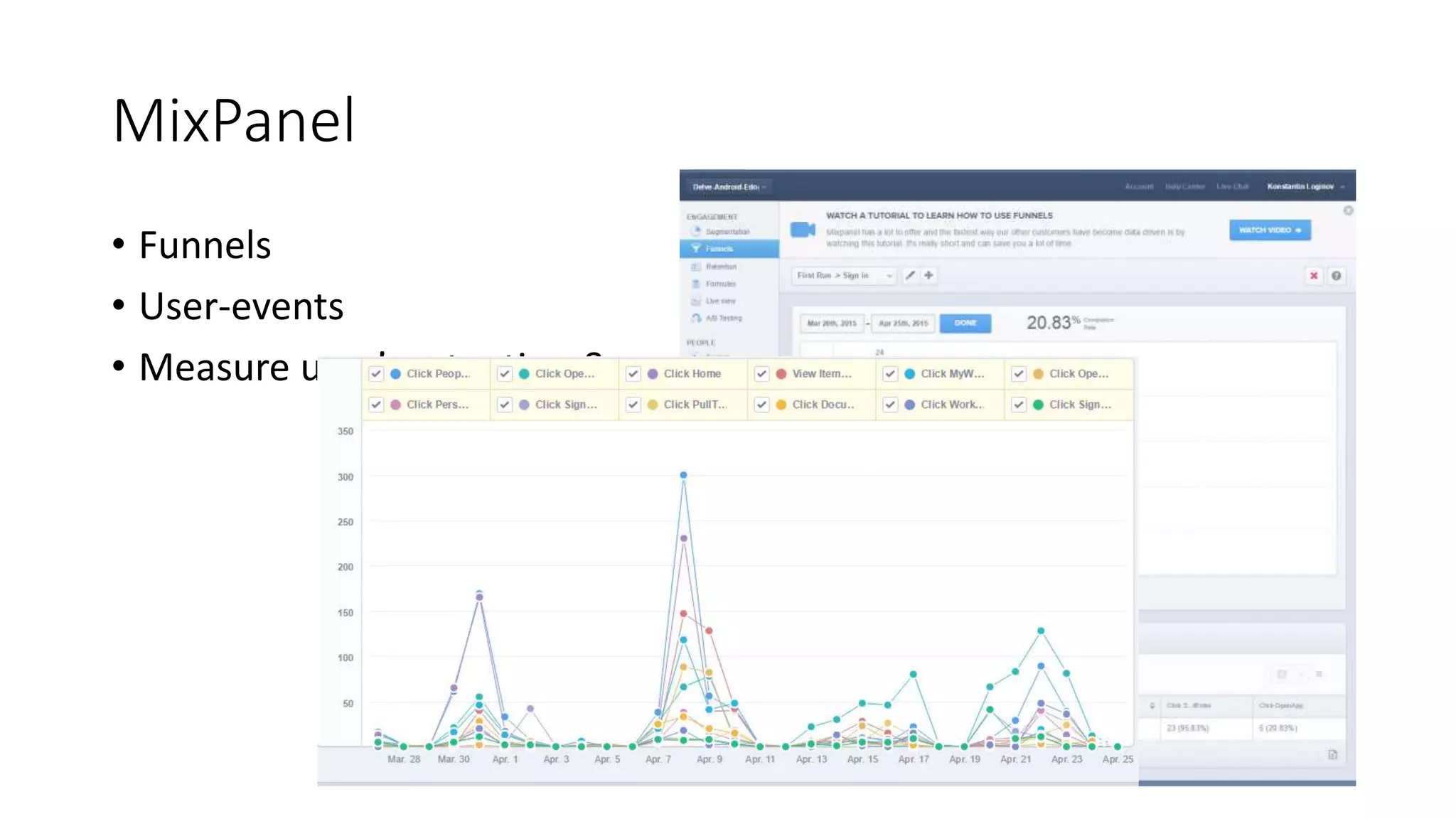Click the Segmentation pie icon in sidebar
This screenshot has width=1456, height=819.
697,231
